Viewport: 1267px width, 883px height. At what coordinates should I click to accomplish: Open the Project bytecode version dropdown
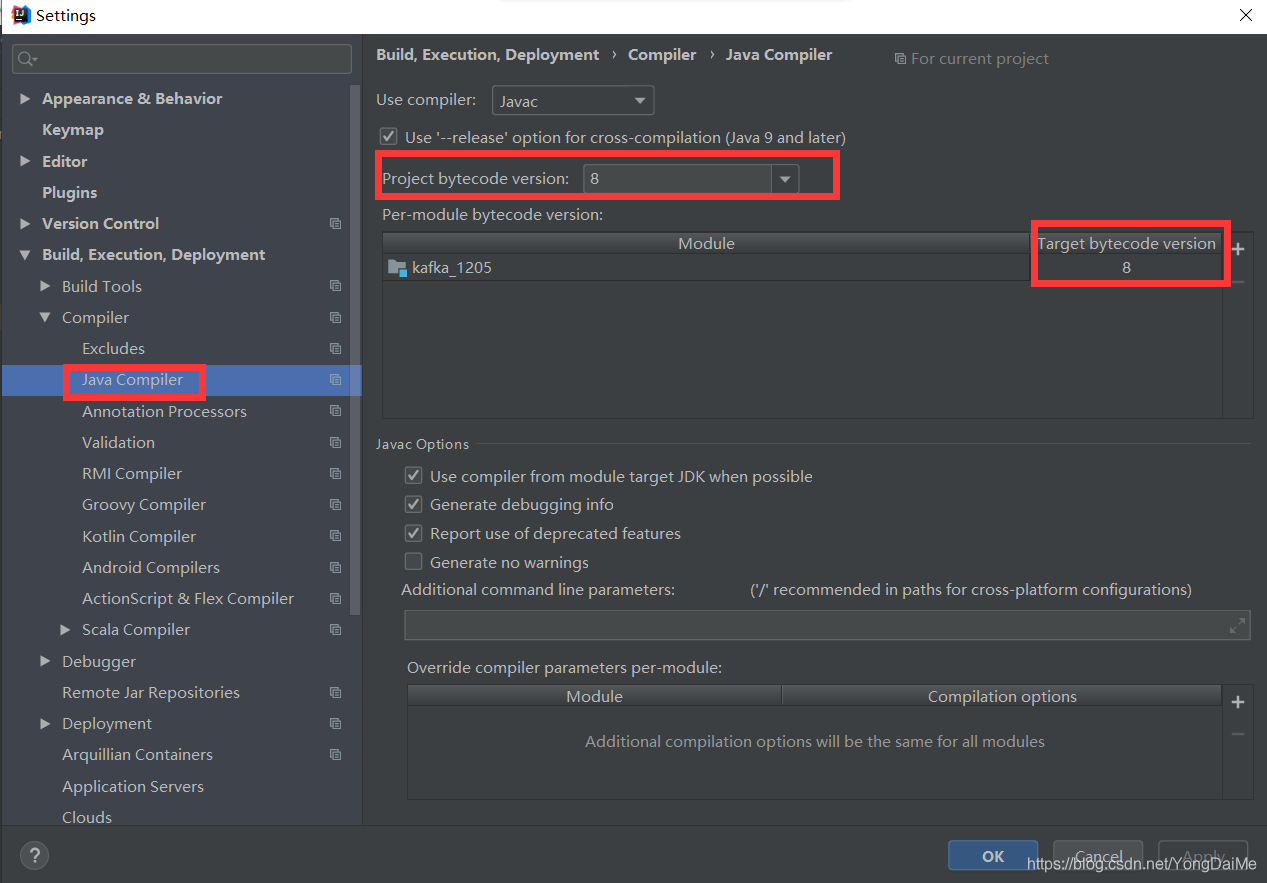[x=786, y=178]
